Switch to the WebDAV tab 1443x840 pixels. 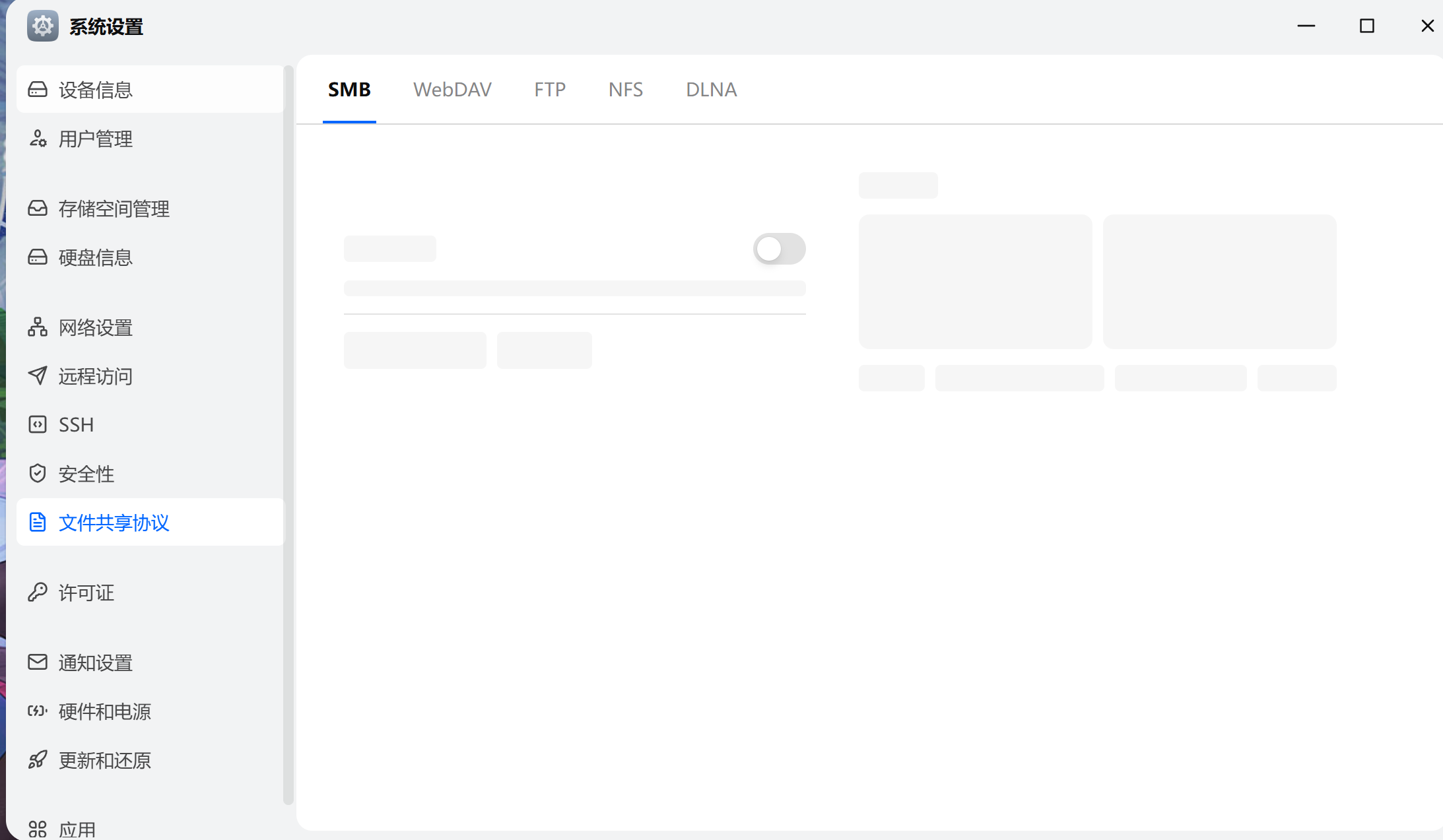[x=452, y=90]
